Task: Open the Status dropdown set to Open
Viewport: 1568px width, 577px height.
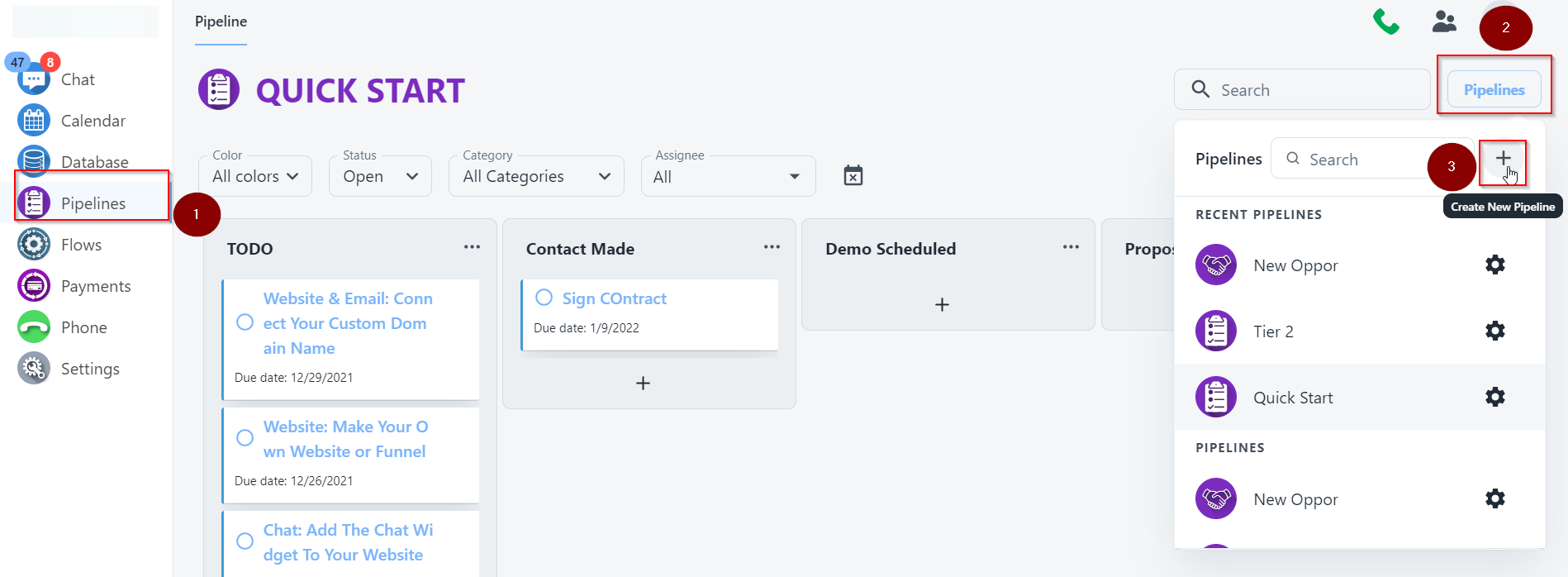Action: tap(380, 177)
